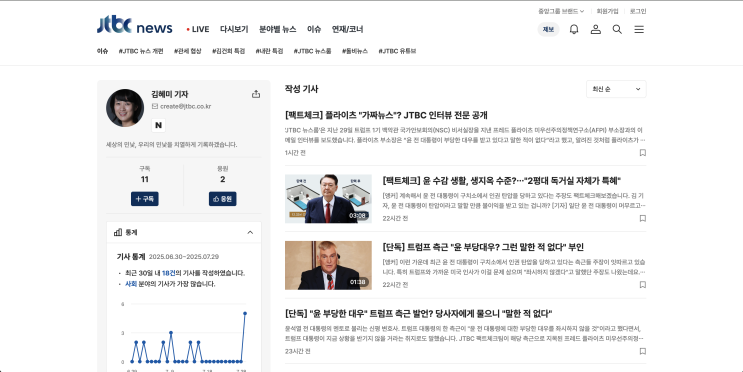
Task: Click the 제보 report button
Action: (x=548, y=29)
